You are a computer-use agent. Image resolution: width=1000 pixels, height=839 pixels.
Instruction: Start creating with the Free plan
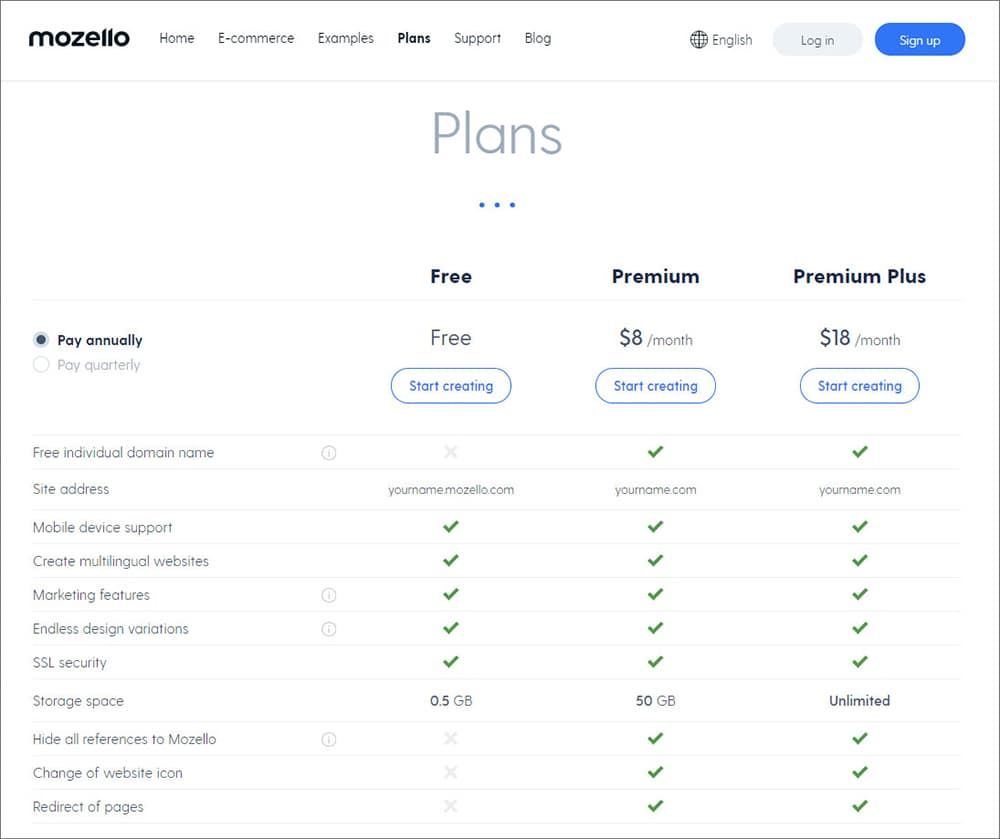[451, 386]
